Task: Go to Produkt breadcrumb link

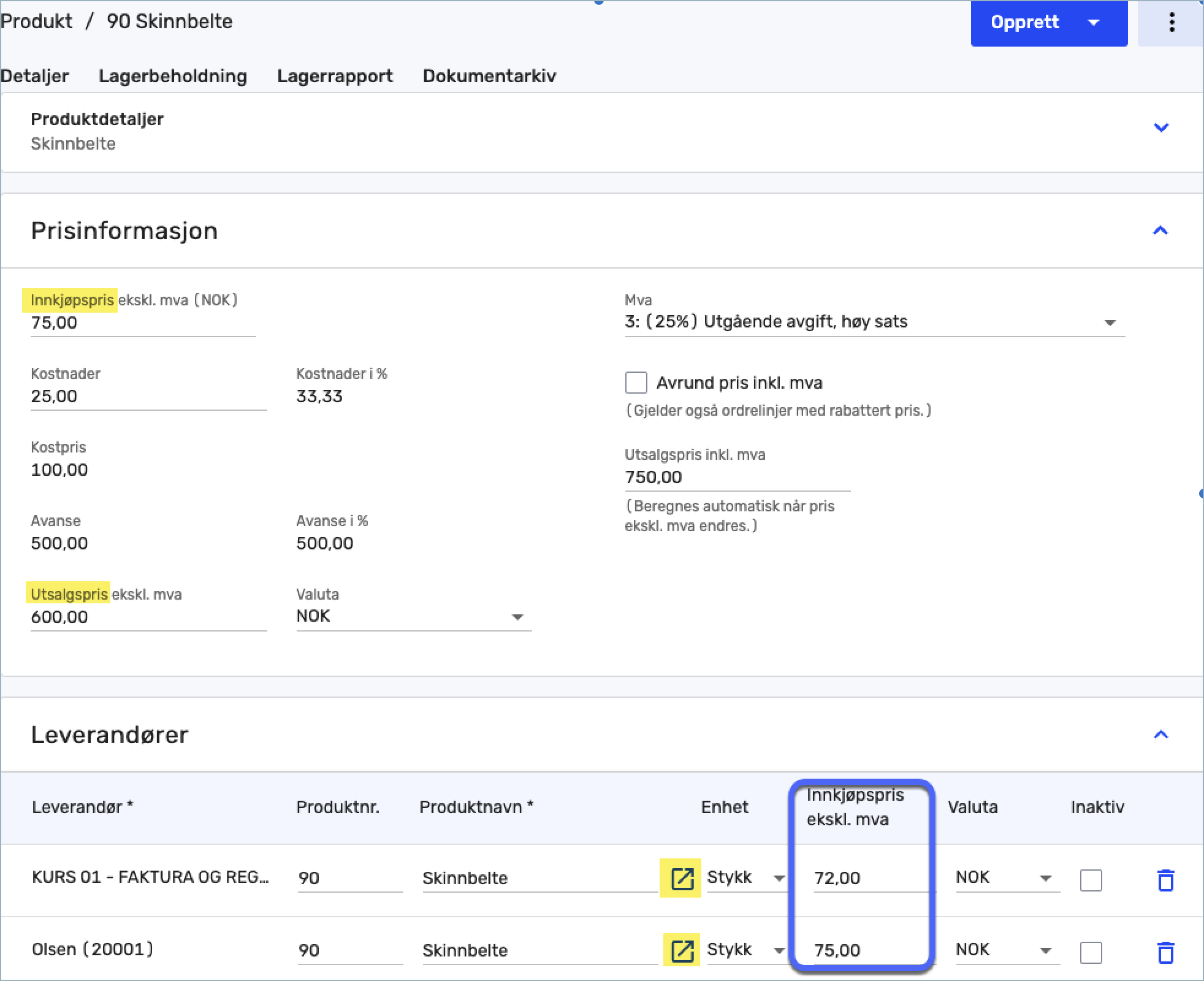Action: [x=36, y=21]
